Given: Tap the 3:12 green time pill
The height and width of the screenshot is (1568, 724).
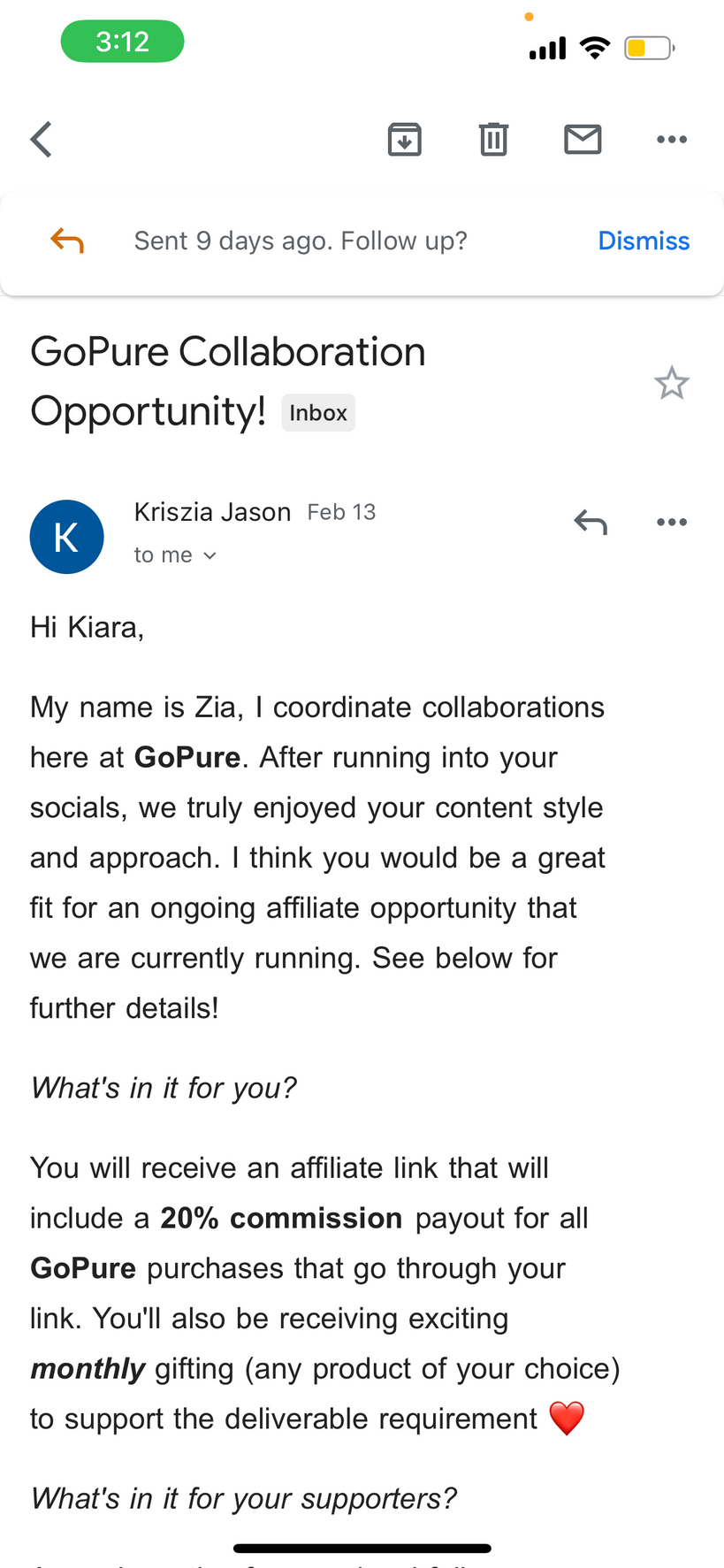Looking at the screenshot, I should pos(122,42).
